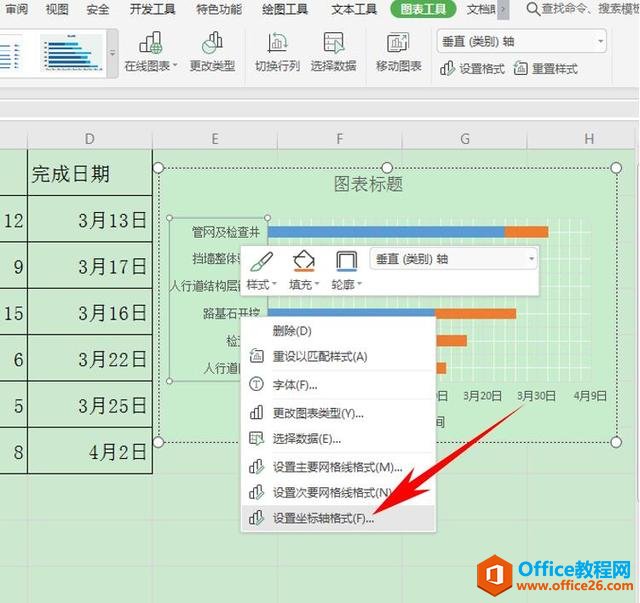Select column E header
The image size is (640, 603).
[215, 139]
